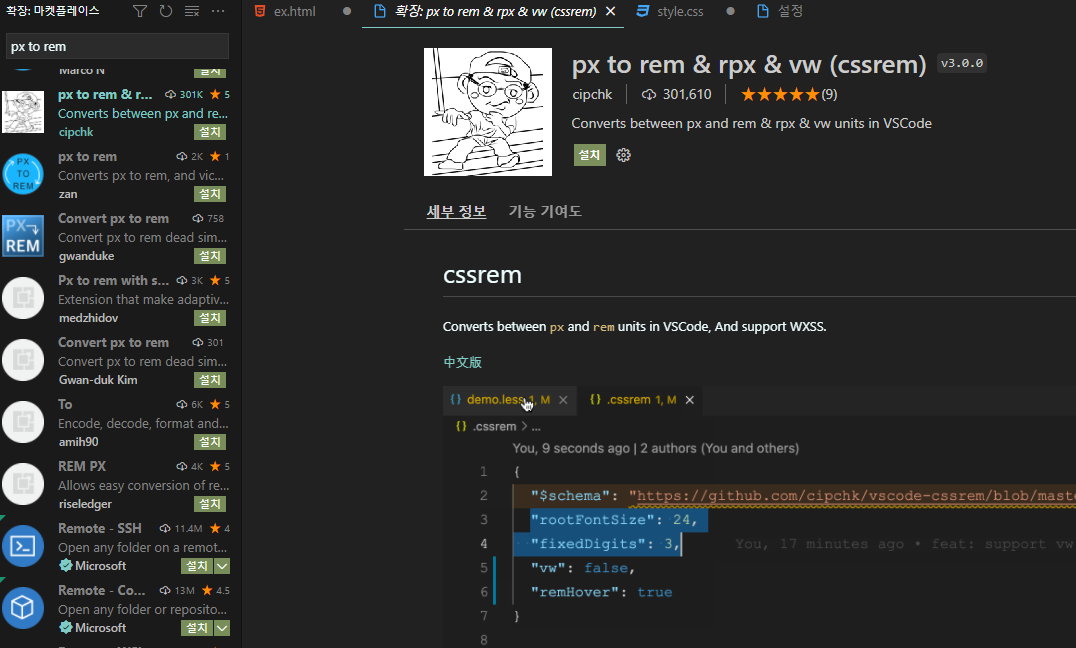Switch to the style.css tab

pos(680,12)
